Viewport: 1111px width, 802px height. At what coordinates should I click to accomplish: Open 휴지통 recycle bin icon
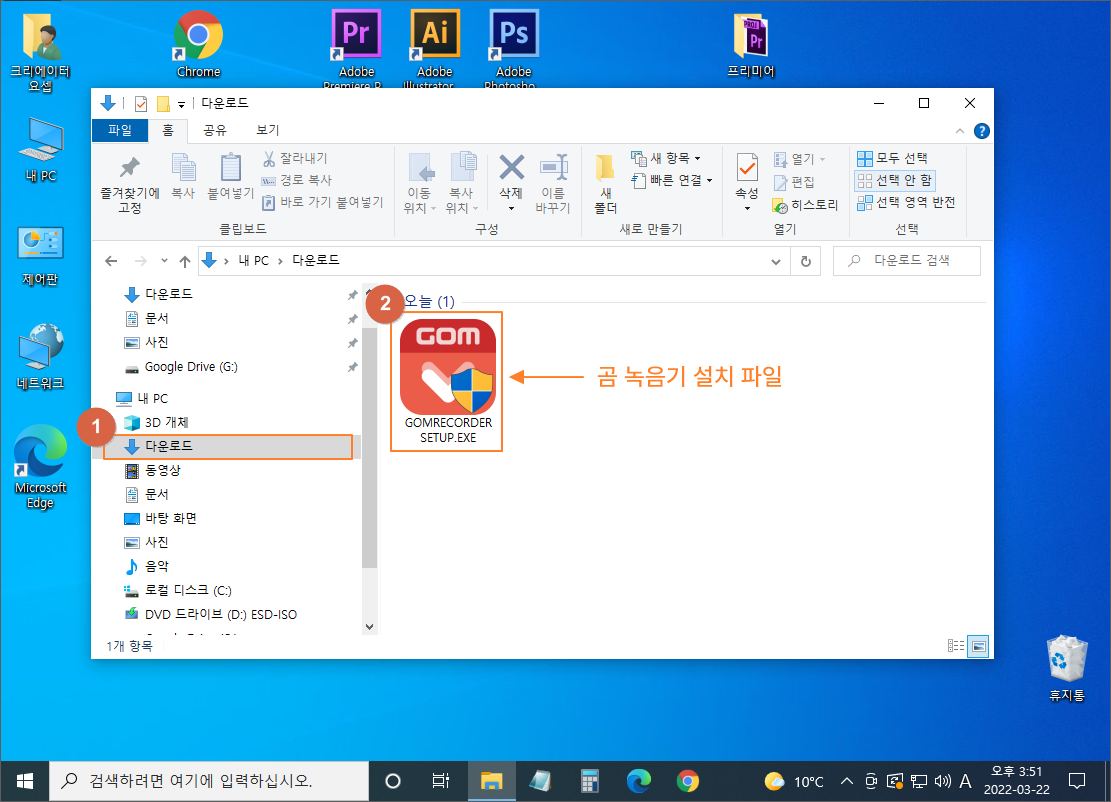click(x=1066, y=668)
